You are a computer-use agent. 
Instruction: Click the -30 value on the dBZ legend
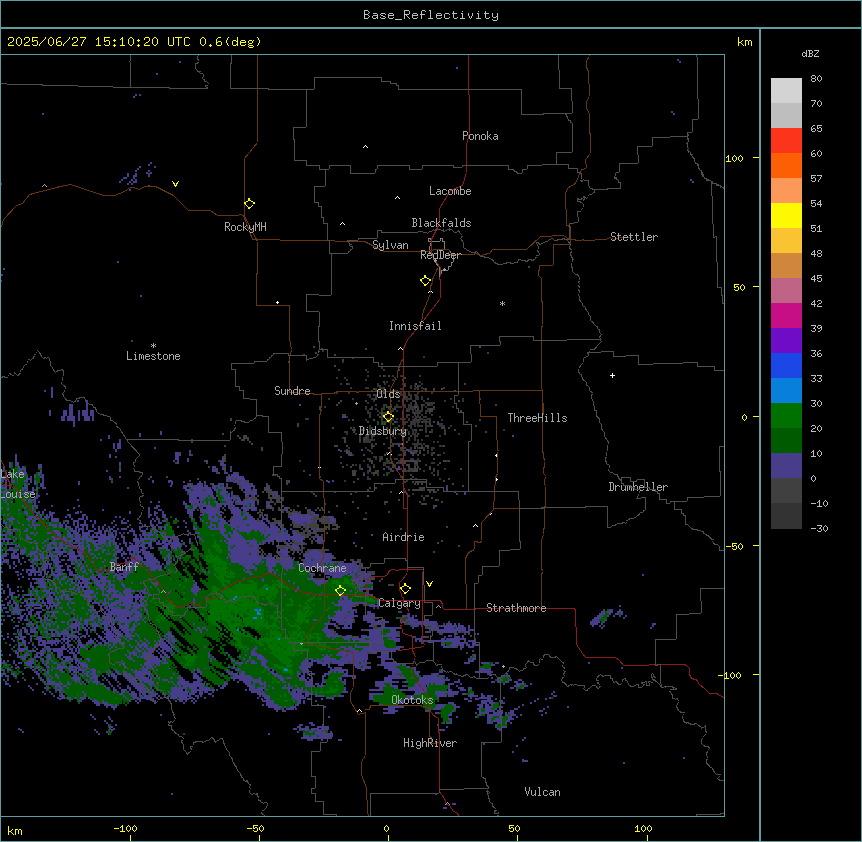pyautogui.click(x=819, y=528)
